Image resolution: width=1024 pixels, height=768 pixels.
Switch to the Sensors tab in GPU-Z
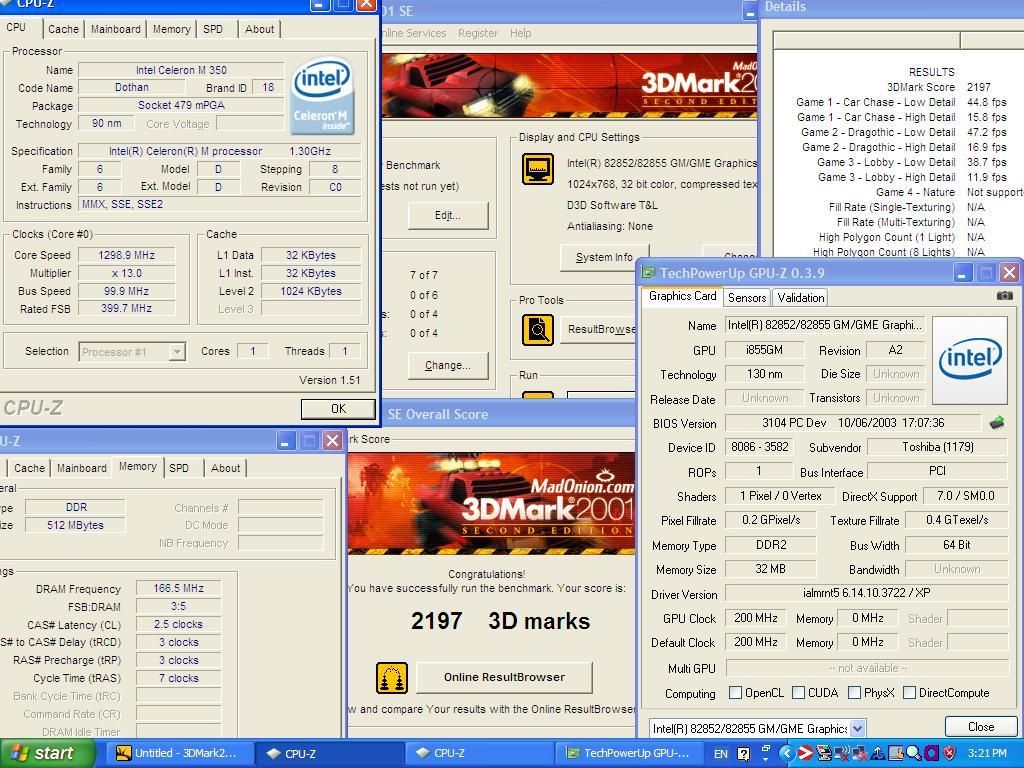746,298
